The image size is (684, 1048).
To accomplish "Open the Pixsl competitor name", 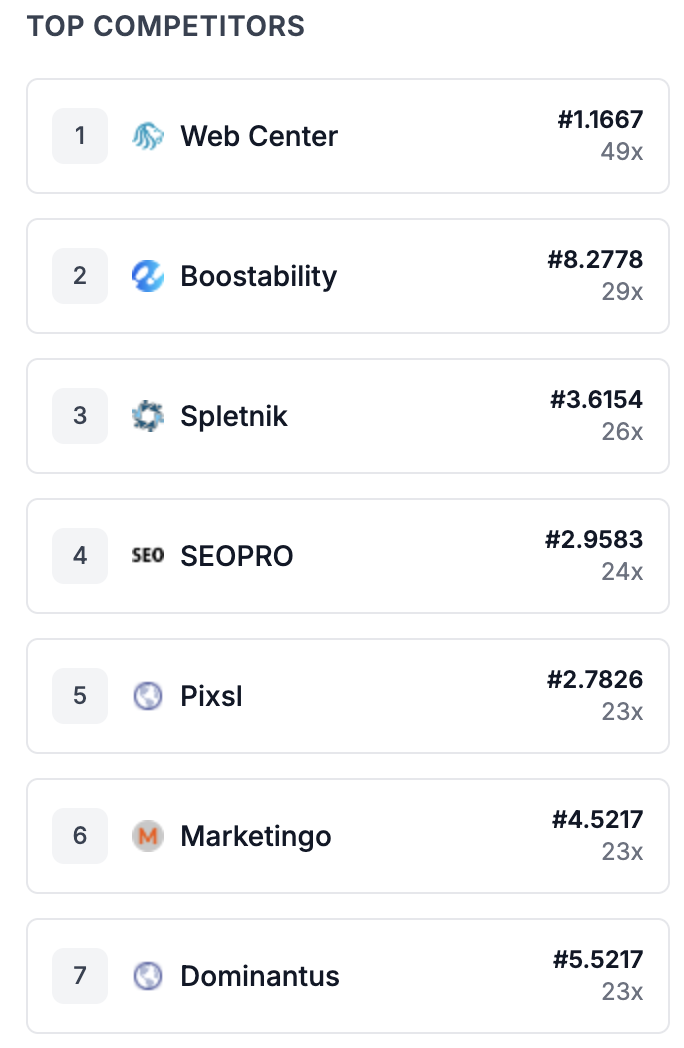I will pos(211,696).
